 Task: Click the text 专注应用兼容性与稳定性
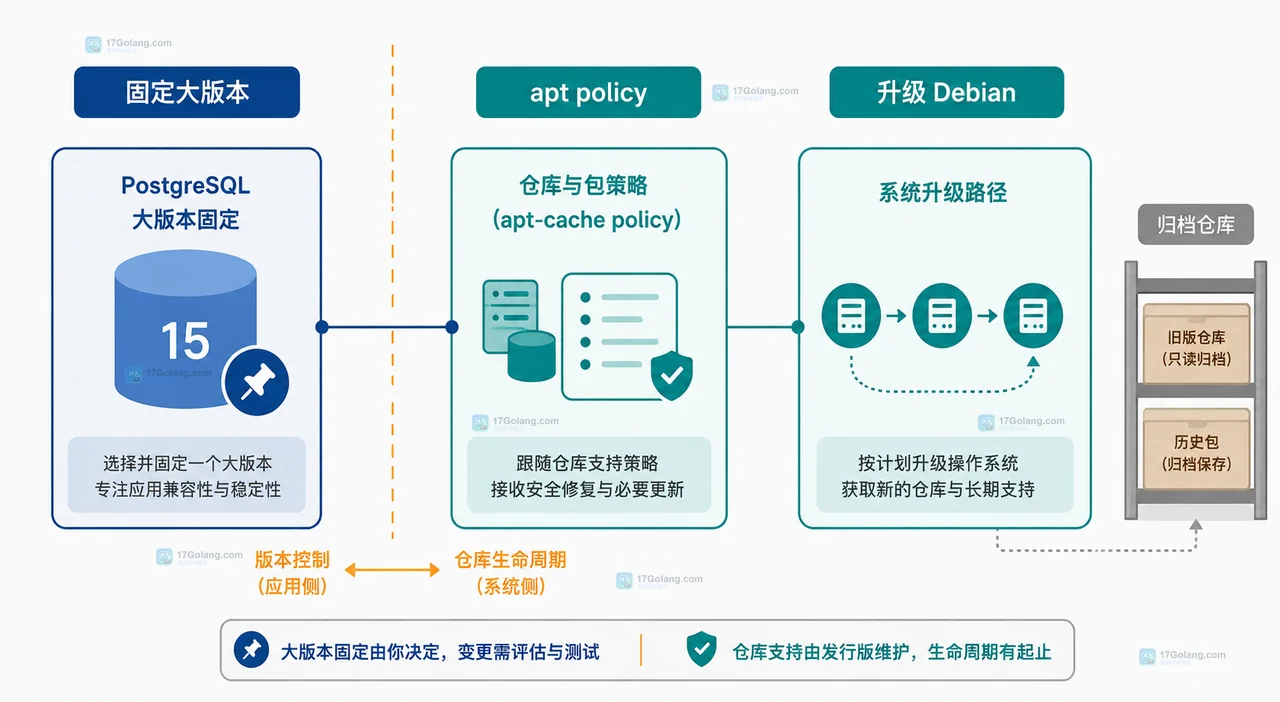(x=187, y=490)
